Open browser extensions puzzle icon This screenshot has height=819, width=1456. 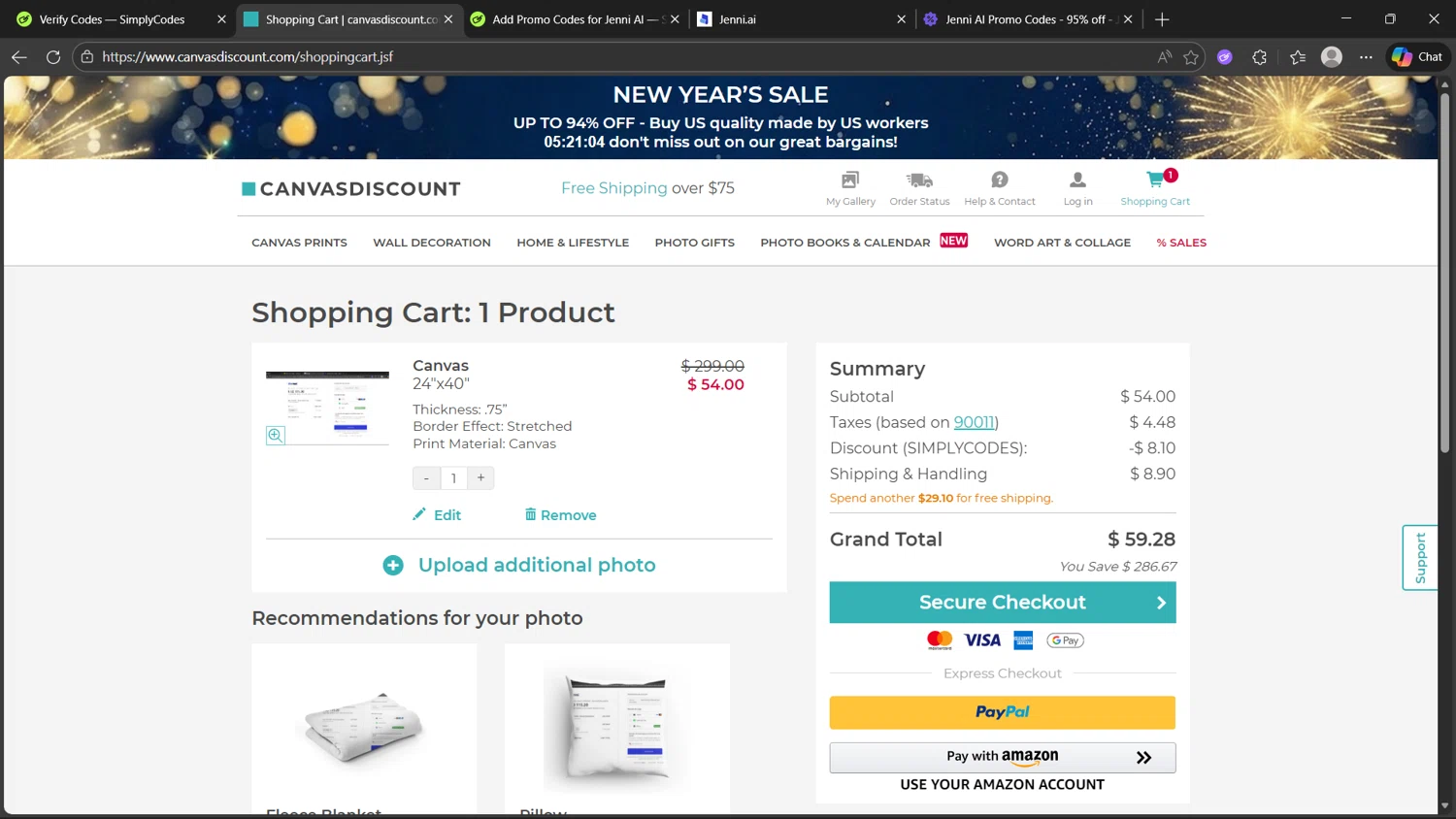point(1260,57)
